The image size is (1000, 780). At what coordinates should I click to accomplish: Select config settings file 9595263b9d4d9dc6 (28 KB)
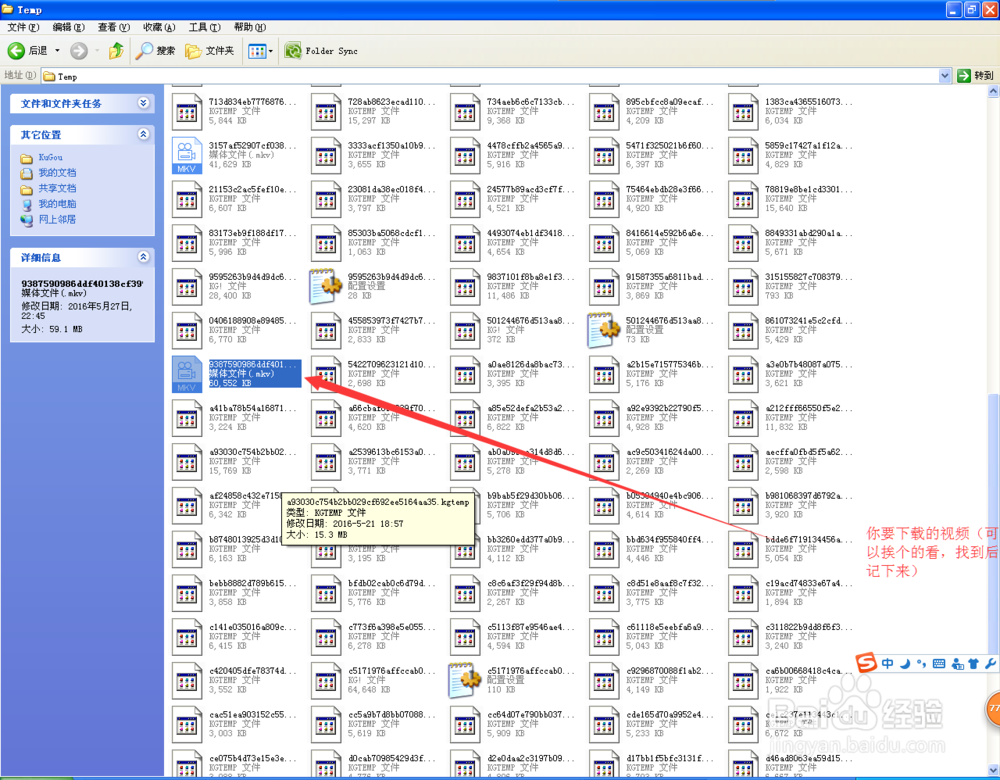(x=372, y=286)
